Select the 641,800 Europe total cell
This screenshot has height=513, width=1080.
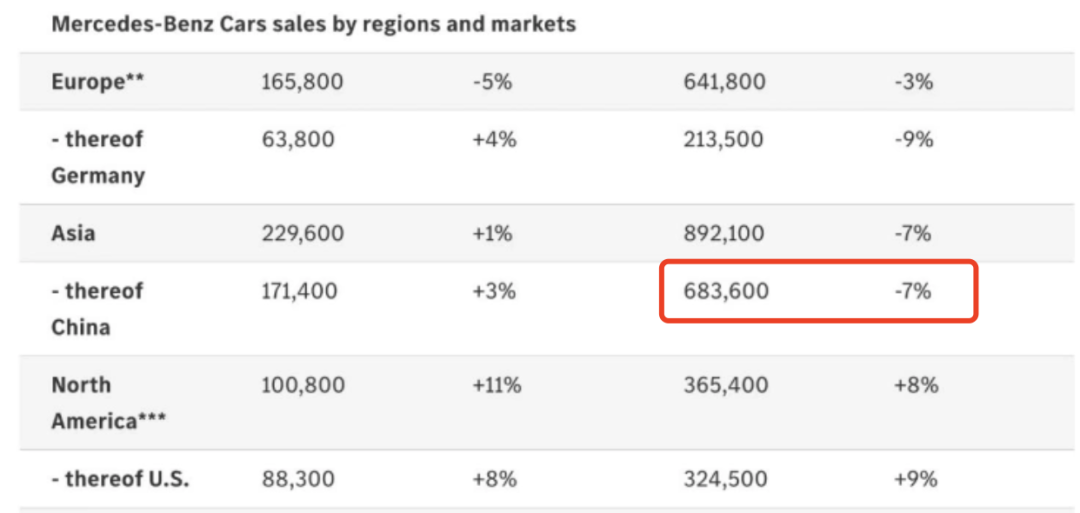724,82
